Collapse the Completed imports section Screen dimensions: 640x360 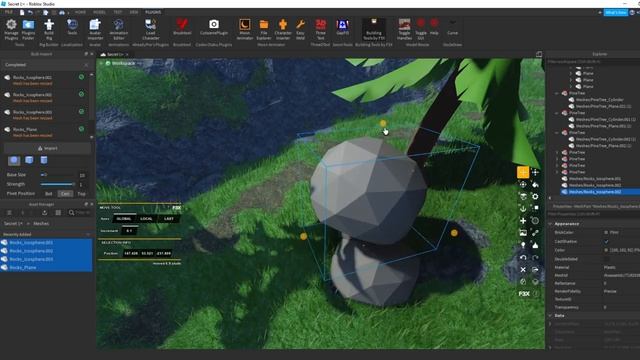pos(86,65)
